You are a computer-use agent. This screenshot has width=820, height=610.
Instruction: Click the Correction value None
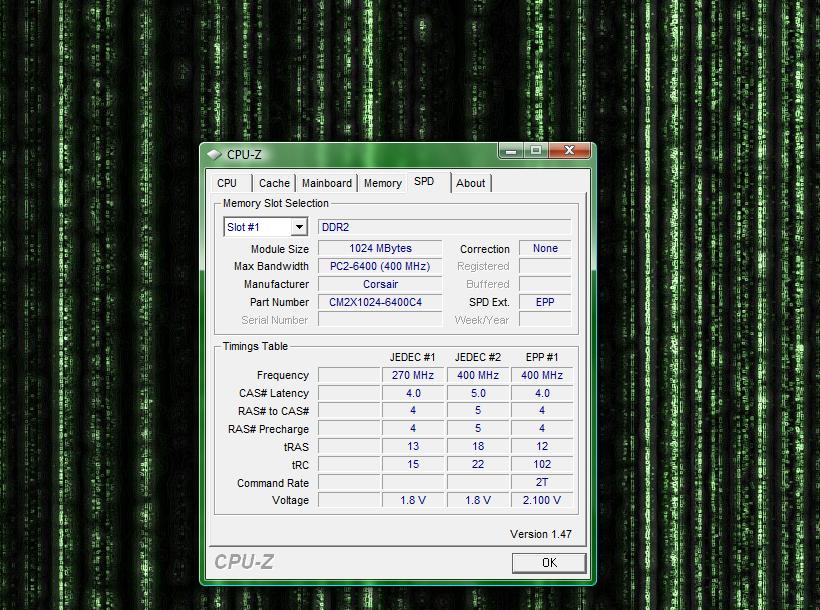coord(545,248)
